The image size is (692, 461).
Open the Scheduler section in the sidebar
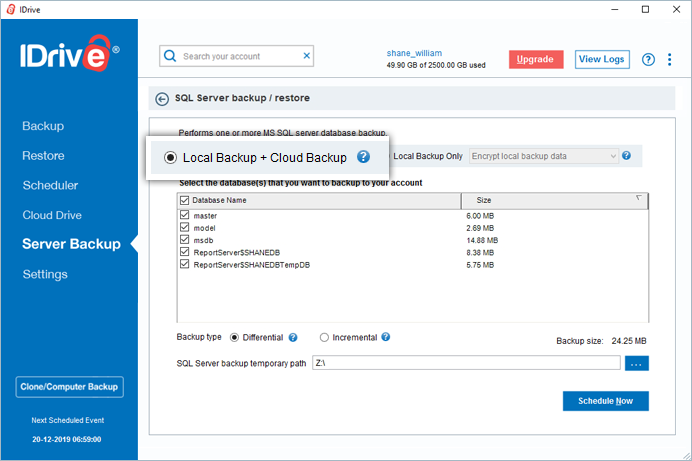coord(50,185)
